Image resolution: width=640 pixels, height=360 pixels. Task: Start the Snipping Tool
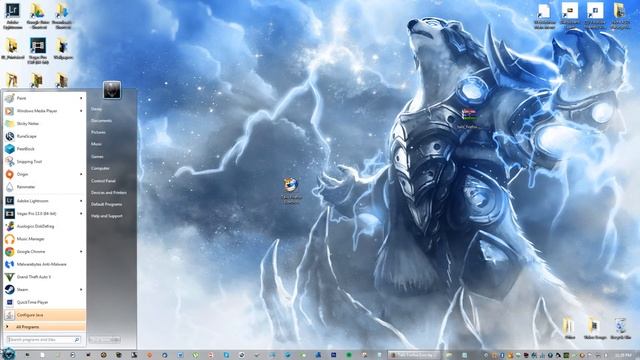pyautogui.click(x=44, y=162)
